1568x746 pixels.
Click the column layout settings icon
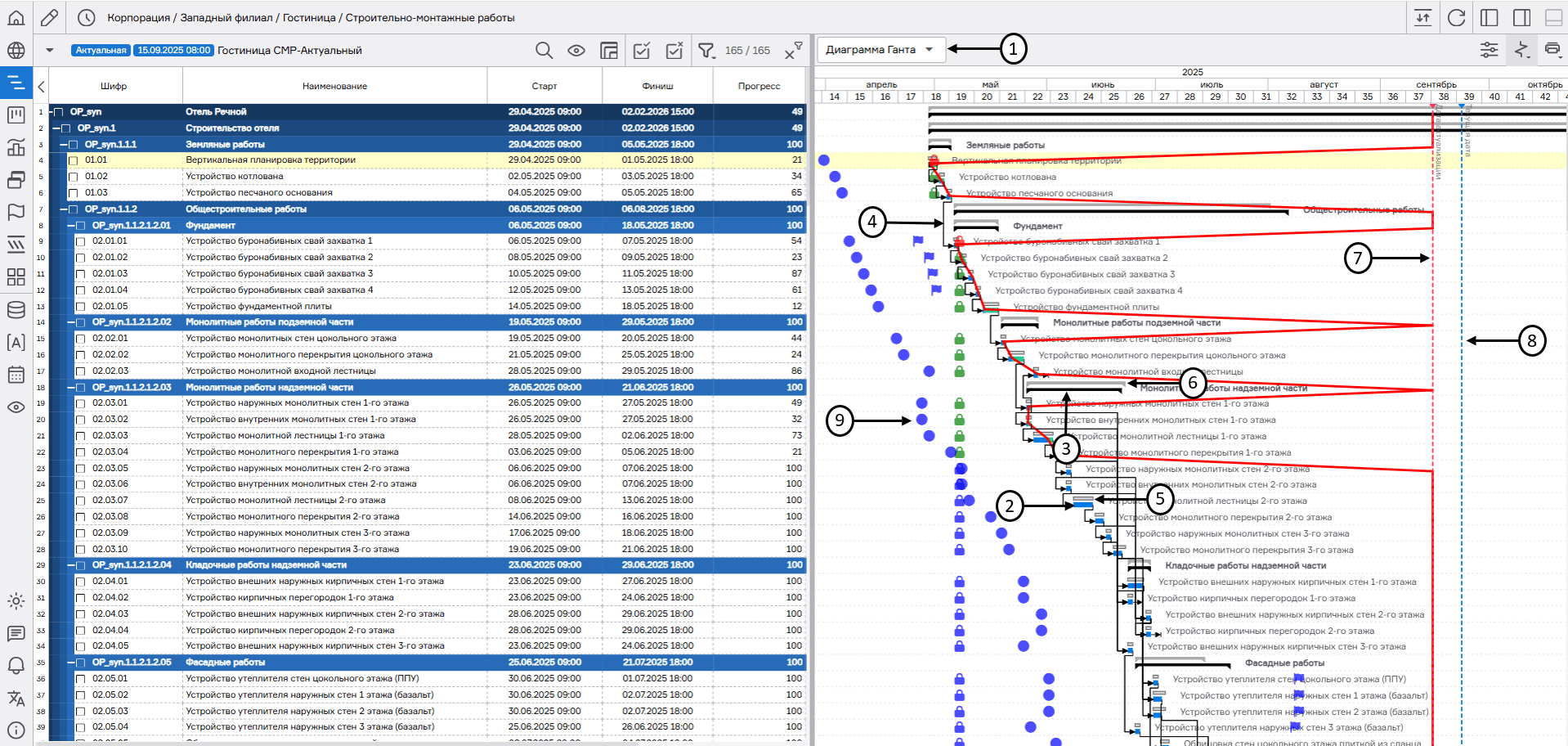point(609,51)
